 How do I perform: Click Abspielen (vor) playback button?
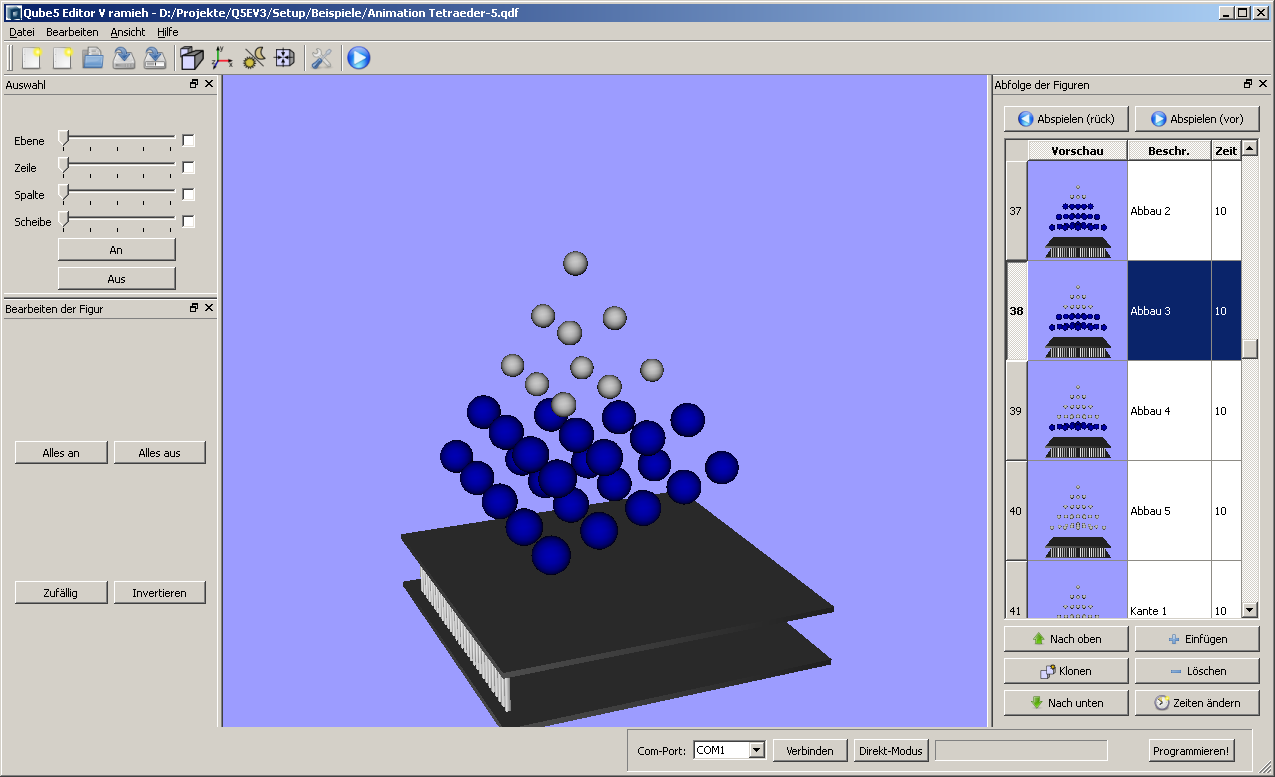pos(1196,119)
